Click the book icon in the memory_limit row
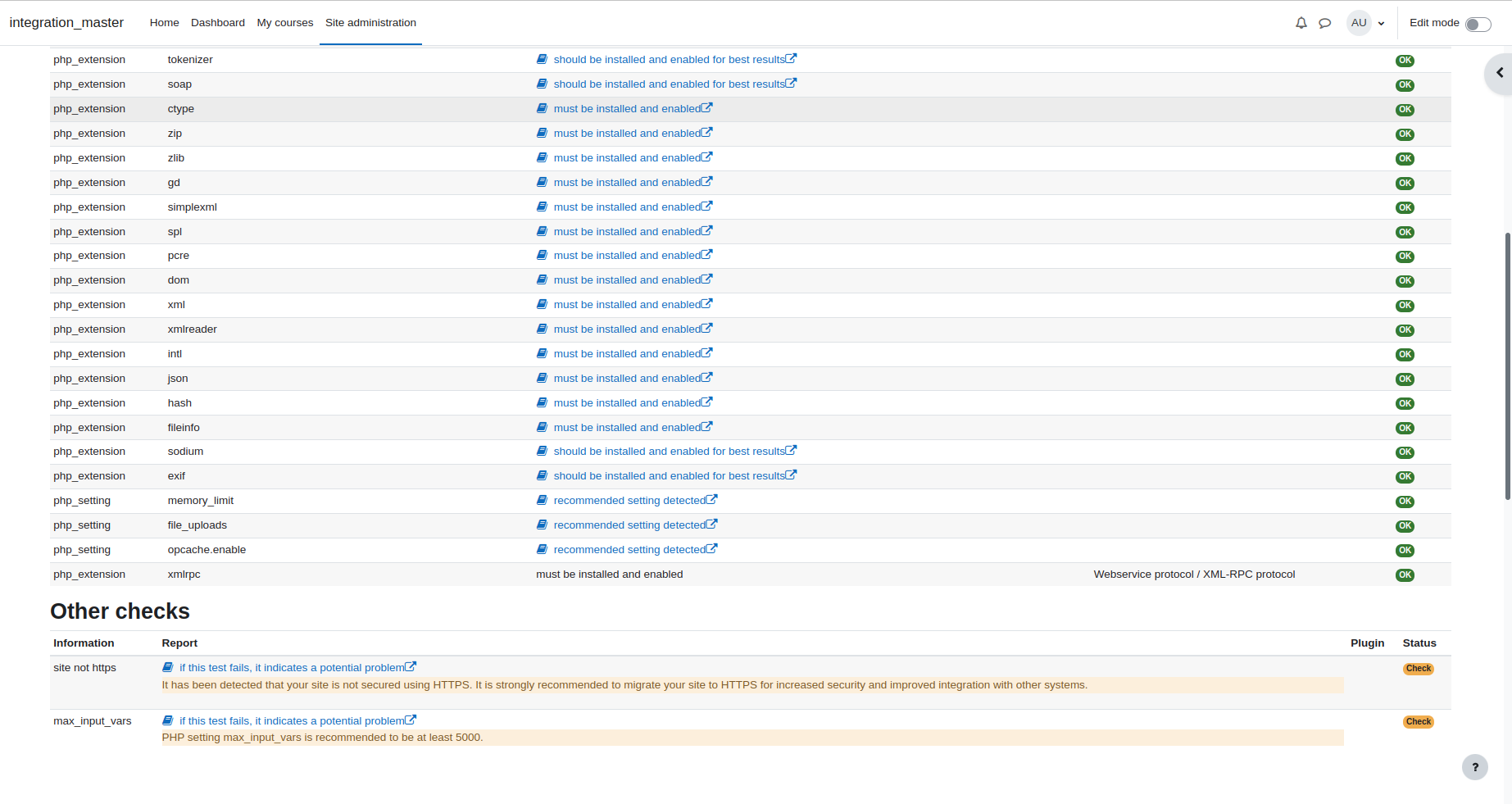The width and height of the screenshot is (1512, 804). (x=542, y=500)
